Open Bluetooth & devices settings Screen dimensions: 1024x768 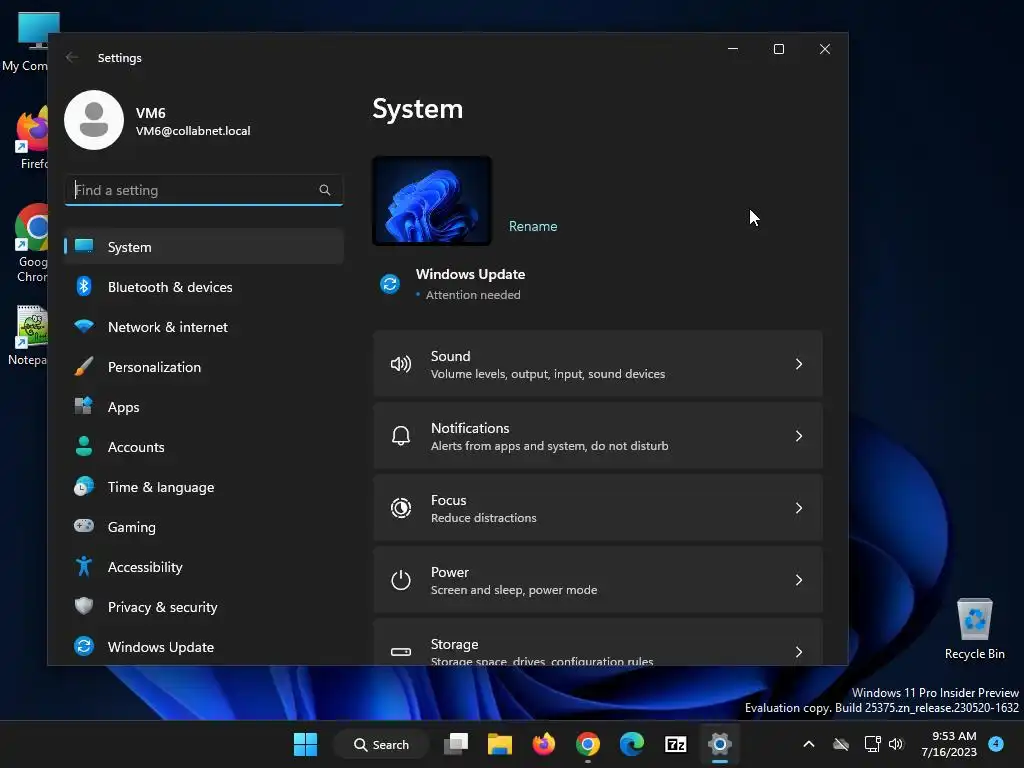pos(204,287)
